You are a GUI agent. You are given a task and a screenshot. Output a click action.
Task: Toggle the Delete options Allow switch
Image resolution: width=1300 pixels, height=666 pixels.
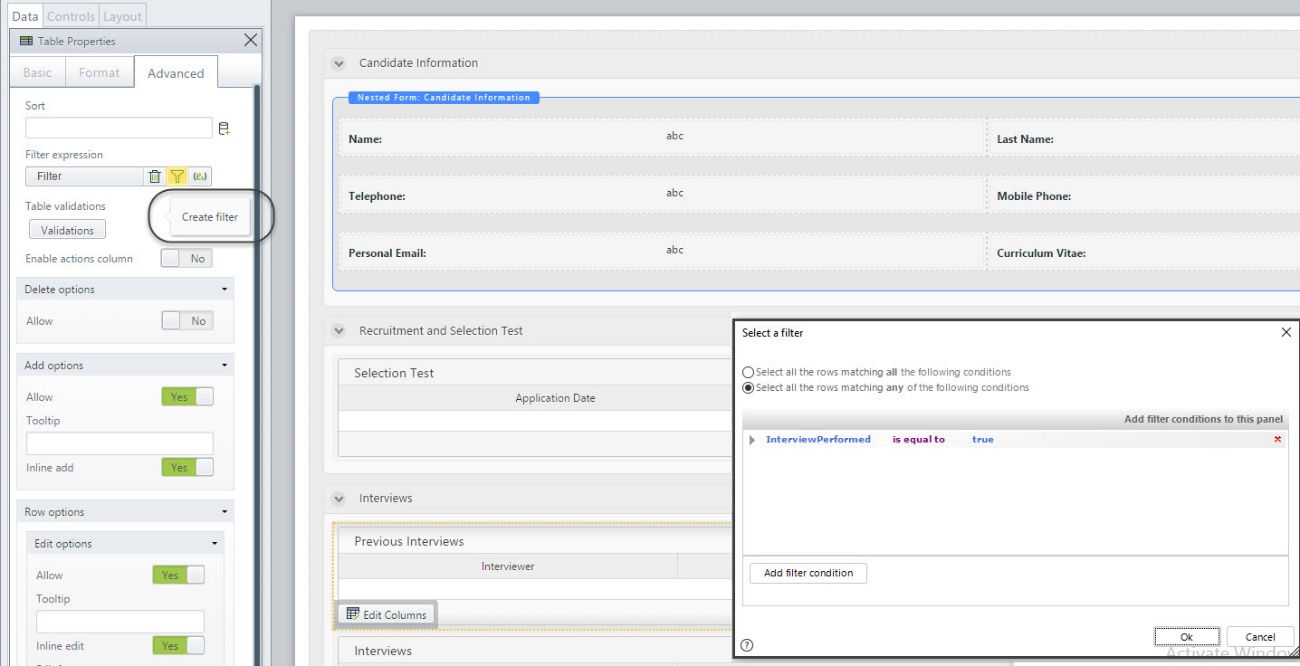click(187, 321)
